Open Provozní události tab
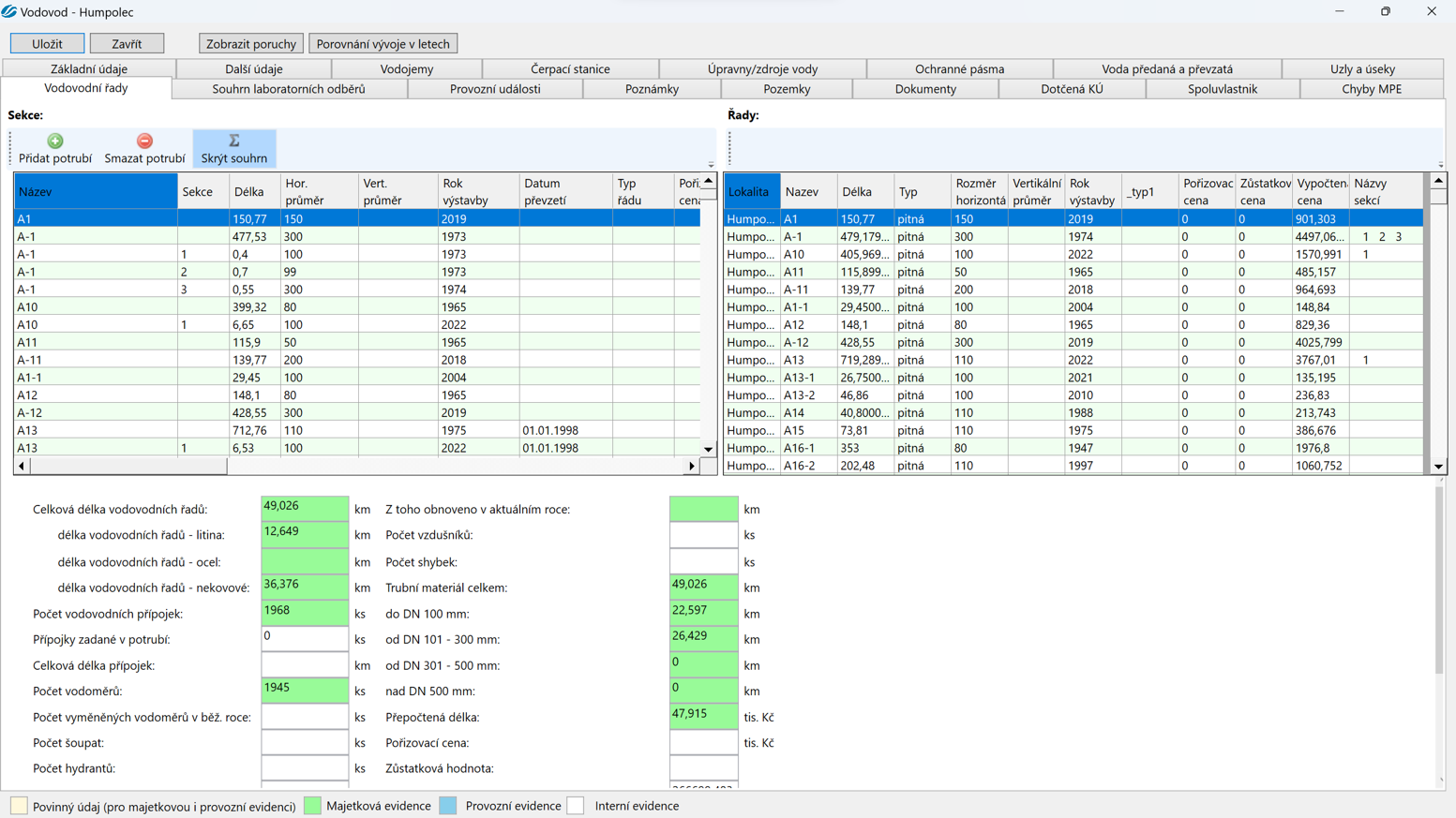The height and width of the screenshot is (818, 1456). tap(495, 89)
